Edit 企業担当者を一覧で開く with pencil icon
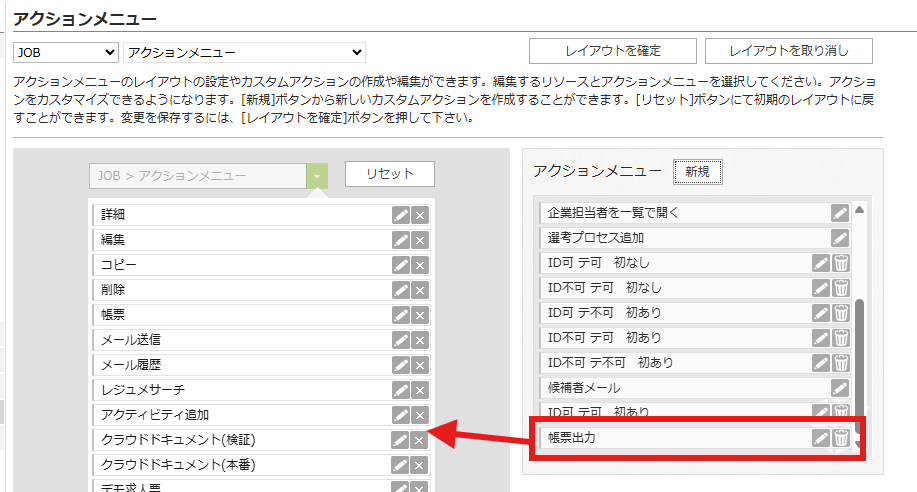Screen dimensions: 917x492 (x=840, y=212)
